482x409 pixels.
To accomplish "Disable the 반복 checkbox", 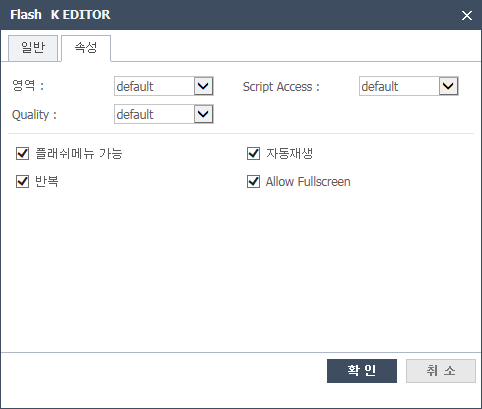I will pos(22,182).
